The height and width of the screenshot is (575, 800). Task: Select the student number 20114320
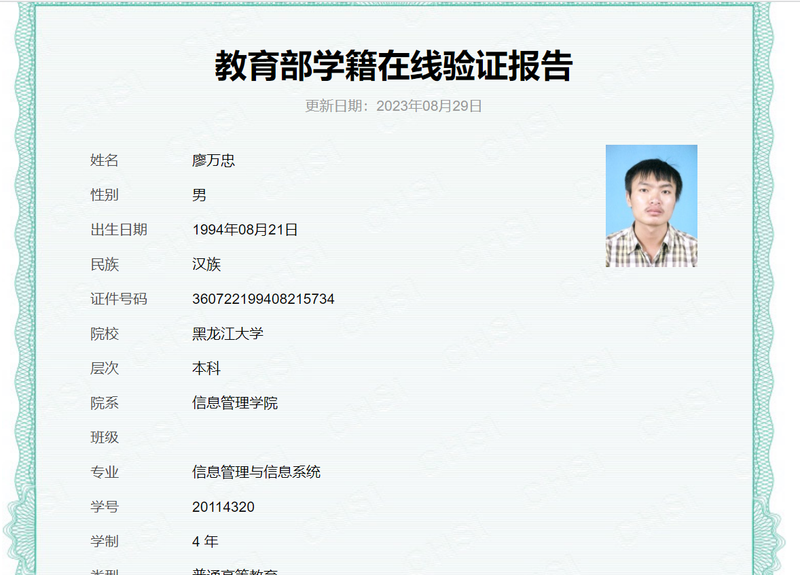(223, 507)
